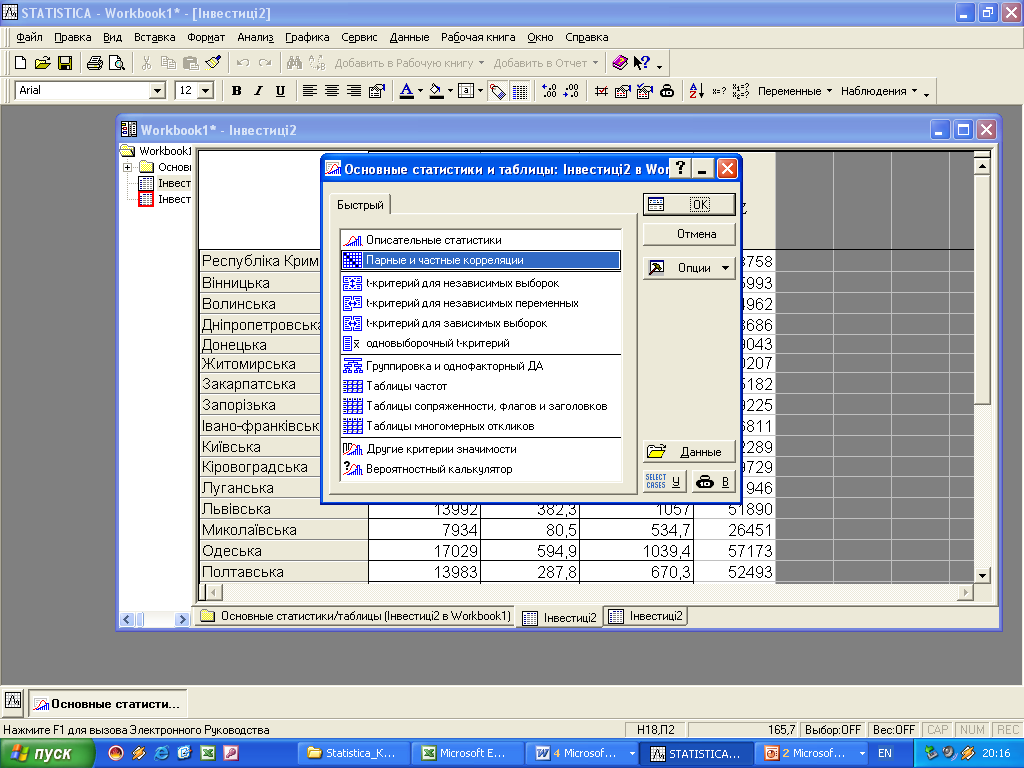The image size is (1024, 768).
Task: Select Описательные статистики in the list
Action: coord(481,240)
